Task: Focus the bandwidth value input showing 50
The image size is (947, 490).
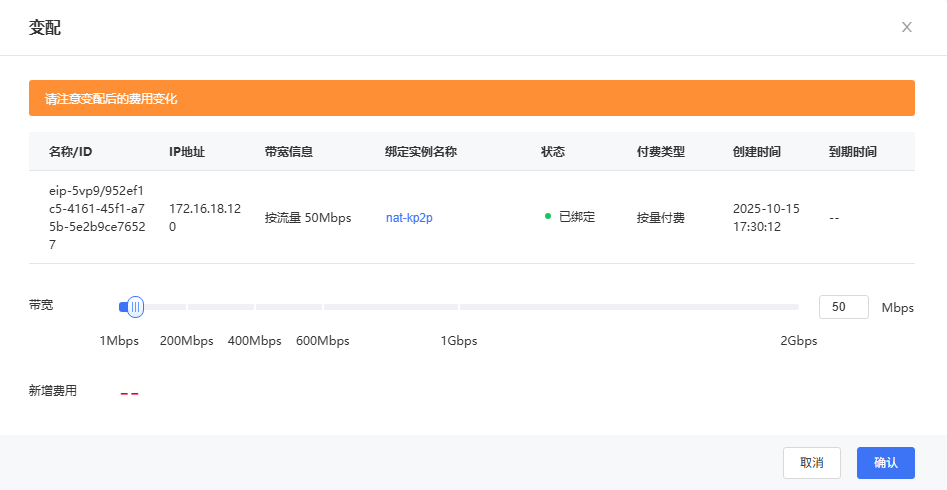Action: click(x=843, y=307)
